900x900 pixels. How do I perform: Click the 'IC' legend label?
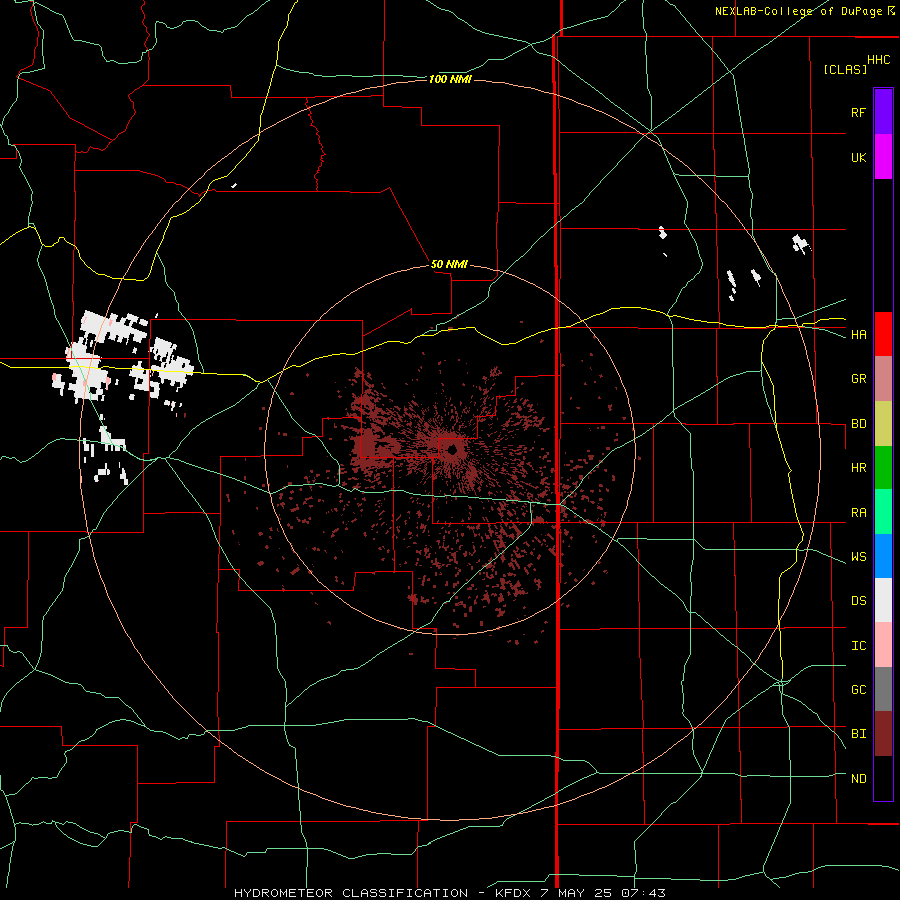pyautogui.click(x=858, y=646)
